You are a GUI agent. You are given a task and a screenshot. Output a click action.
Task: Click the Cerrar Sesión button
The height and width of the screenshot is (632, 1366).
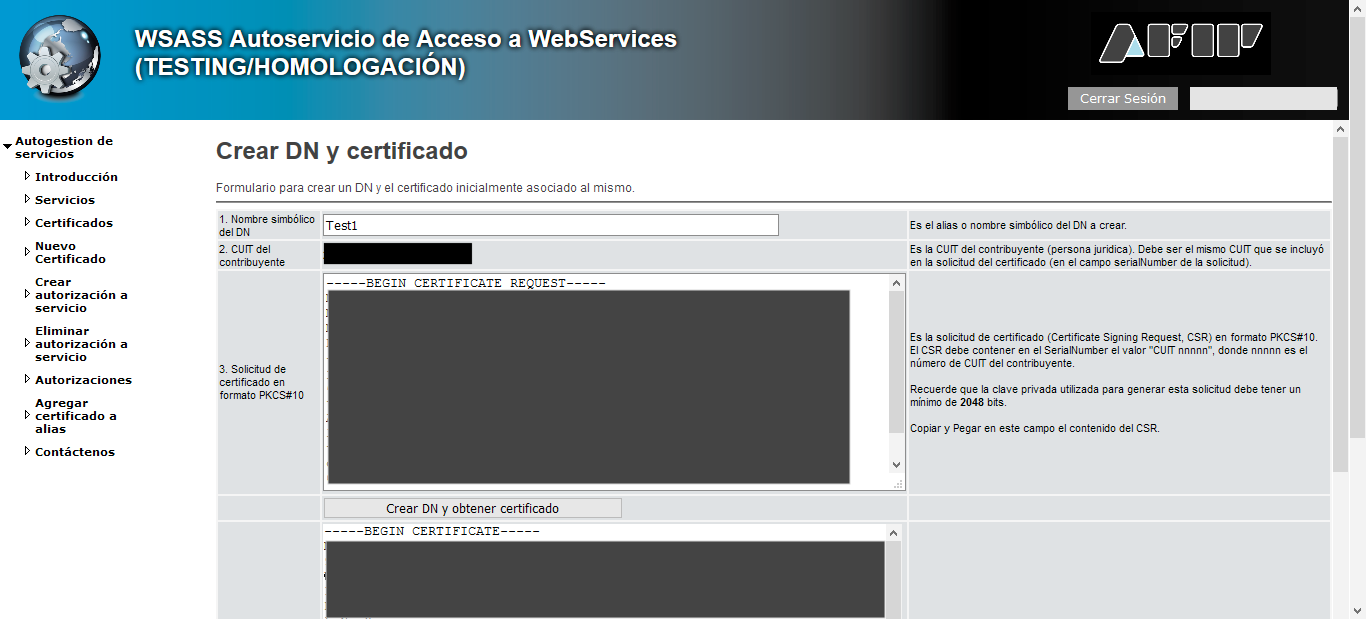tap(1123, 99)
